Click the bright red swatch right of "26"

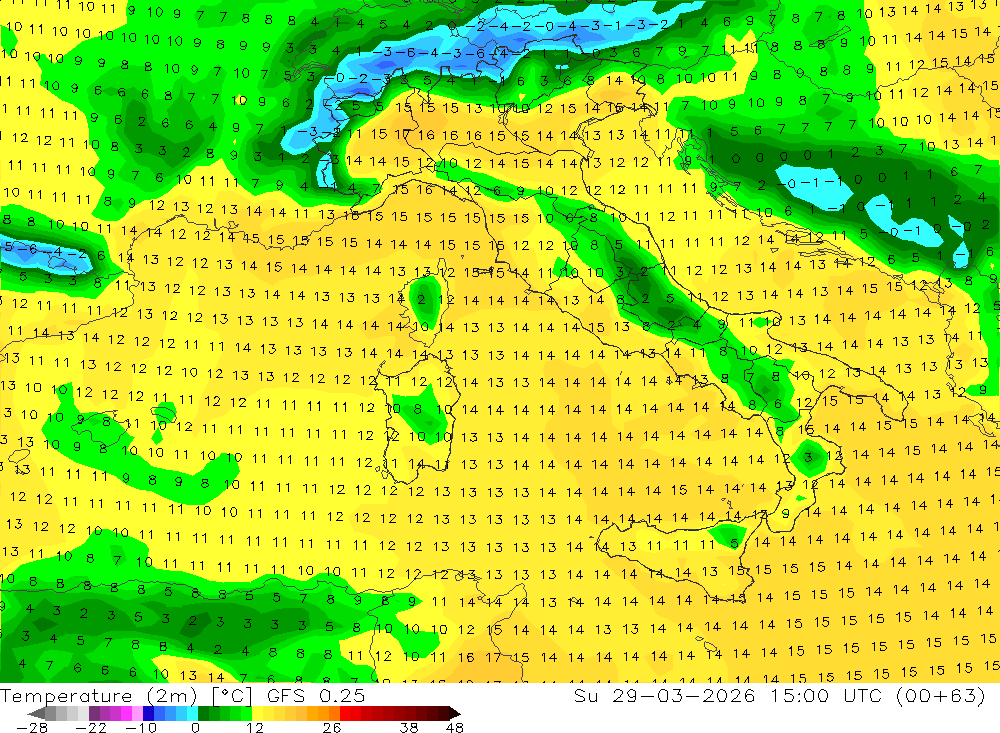click(x=345, y=713)
